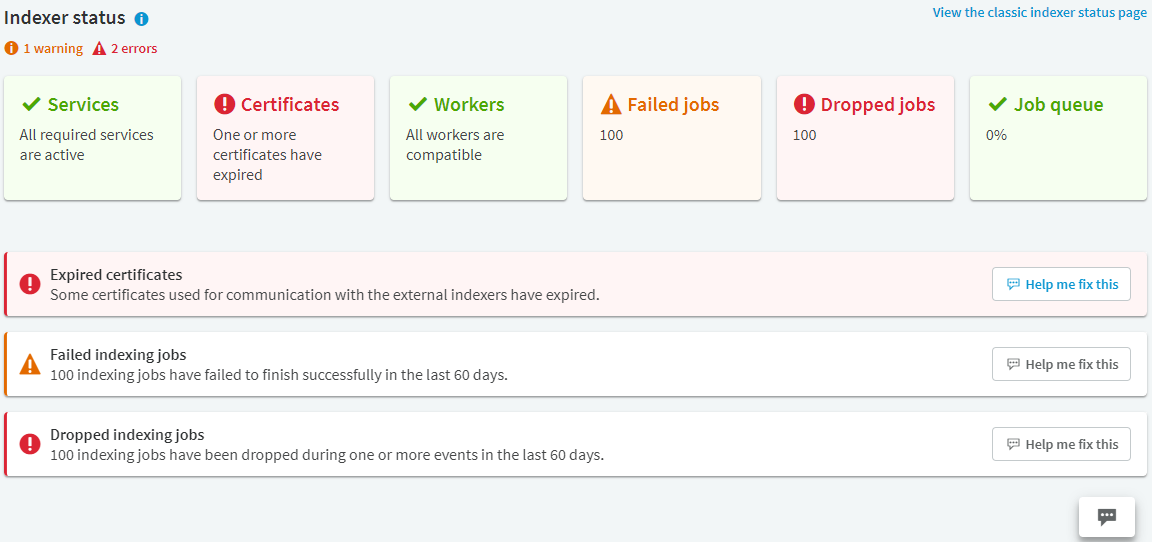
Task: Click the red exclamation icon on Certificates card
Action: click(224, 104)
